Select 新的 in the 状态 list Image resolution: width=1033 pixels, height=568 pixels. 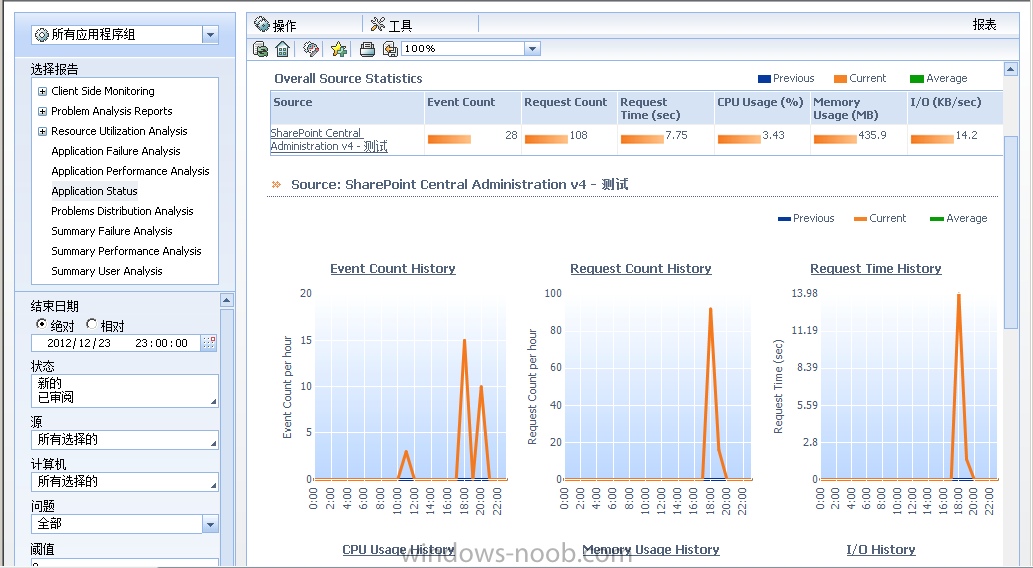tap(50, 383)
